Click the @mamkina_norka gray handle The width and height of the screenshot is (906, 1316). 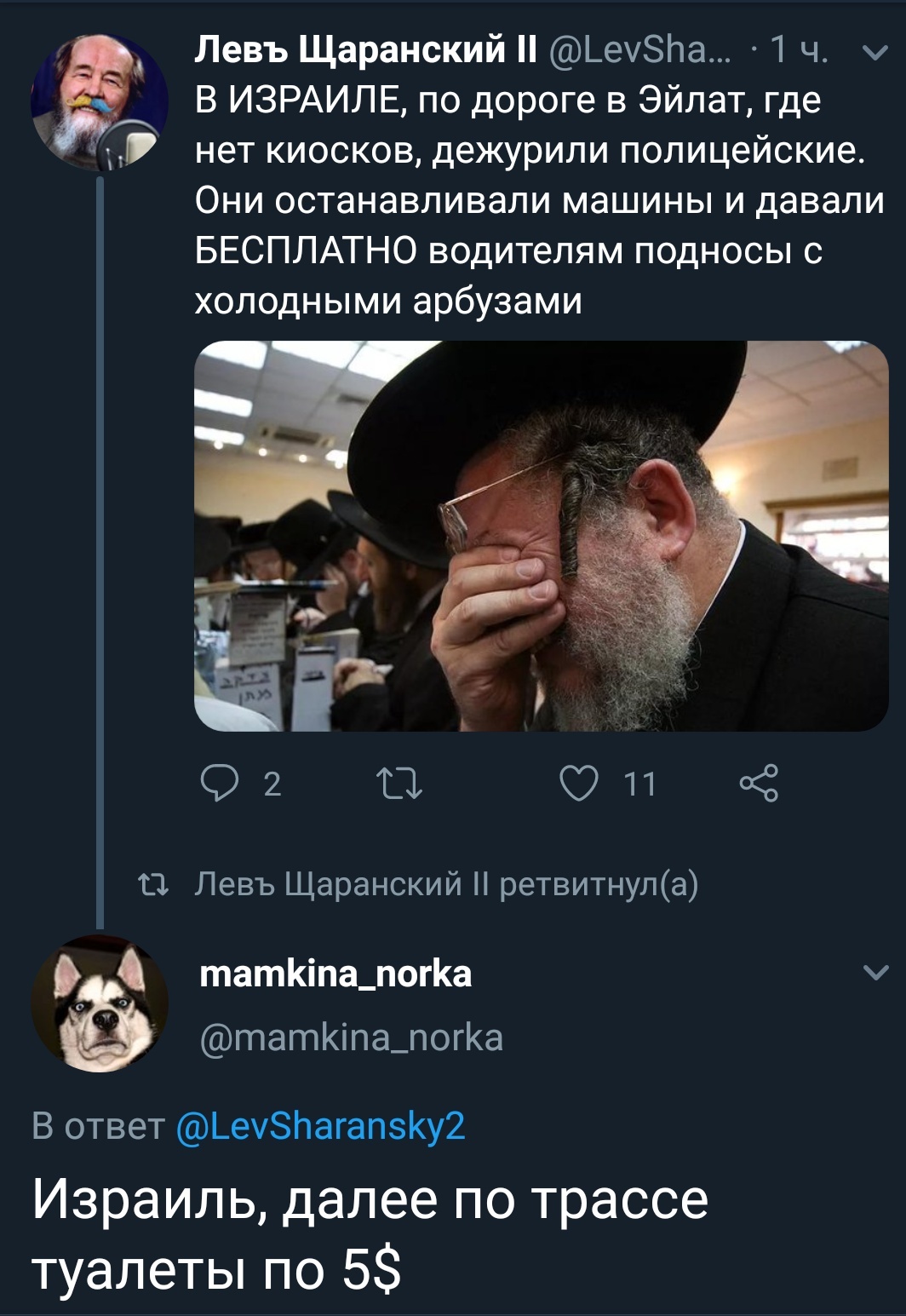coord(351,1037)
